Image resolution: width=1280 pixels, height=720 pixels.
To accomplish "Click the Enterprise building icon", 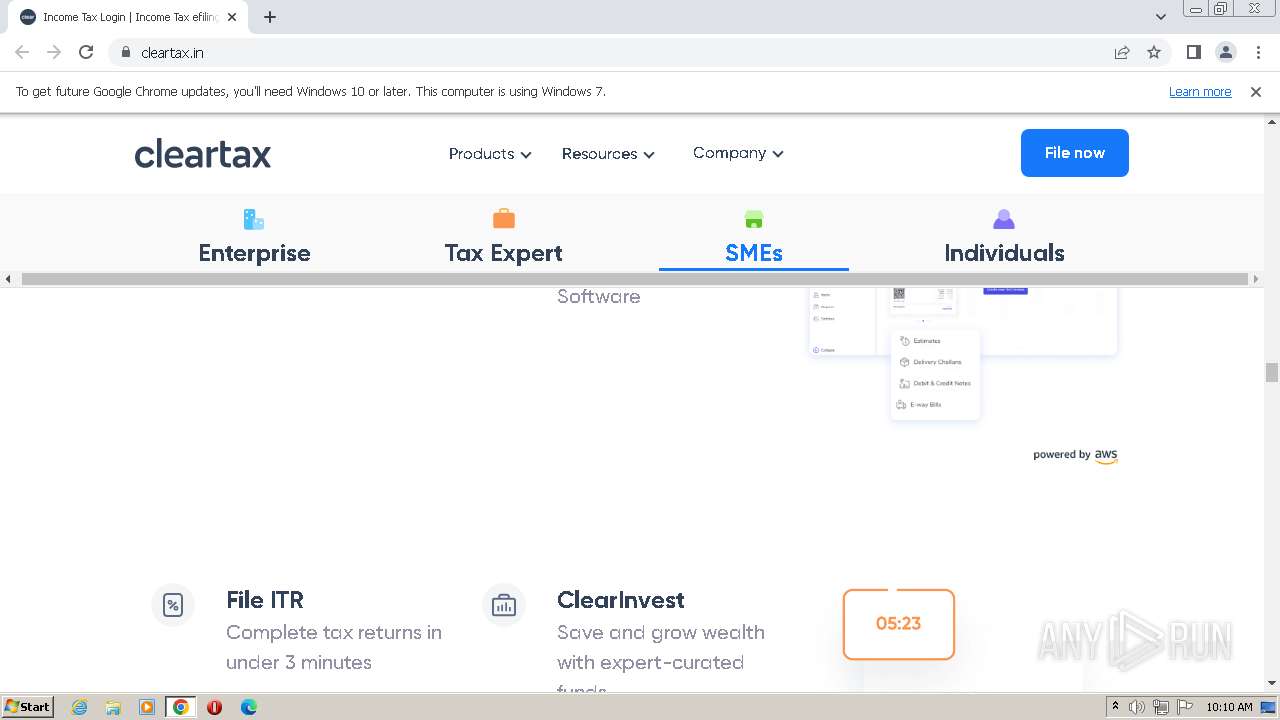I will click(254, 219).
